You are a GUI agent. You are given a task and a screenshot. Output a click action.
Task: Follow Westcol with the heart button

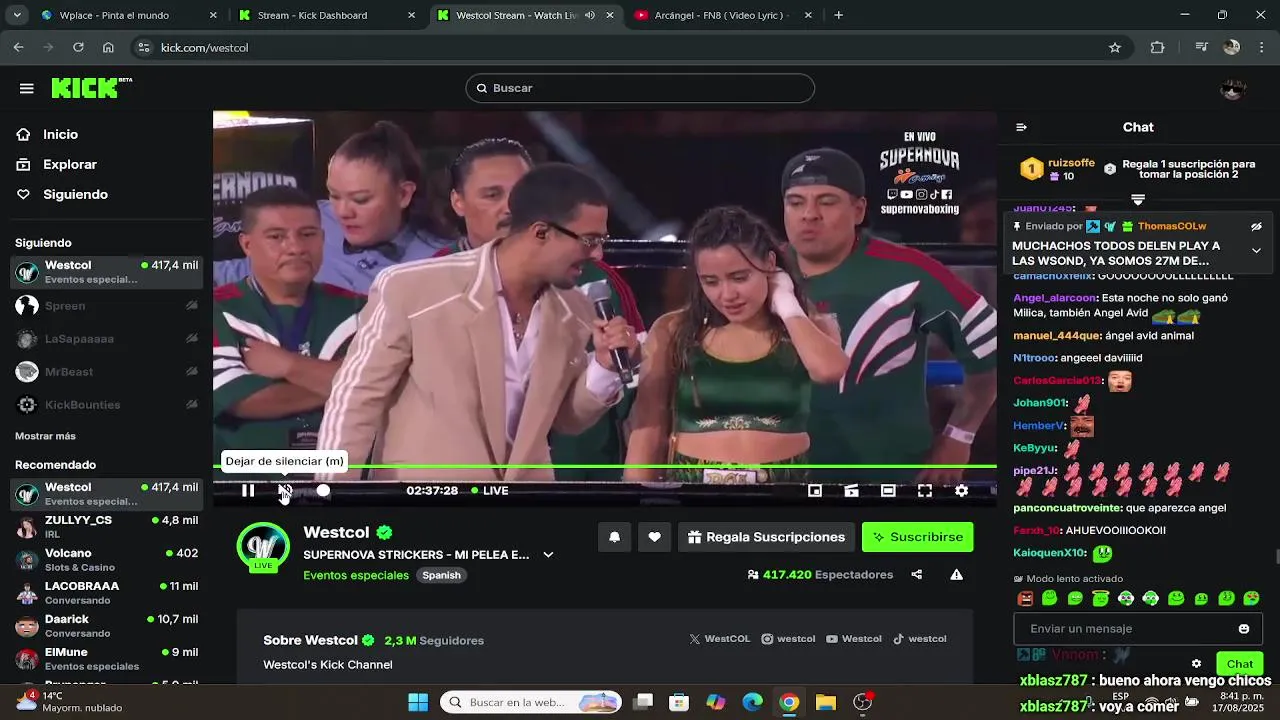[x=654, y=537]
